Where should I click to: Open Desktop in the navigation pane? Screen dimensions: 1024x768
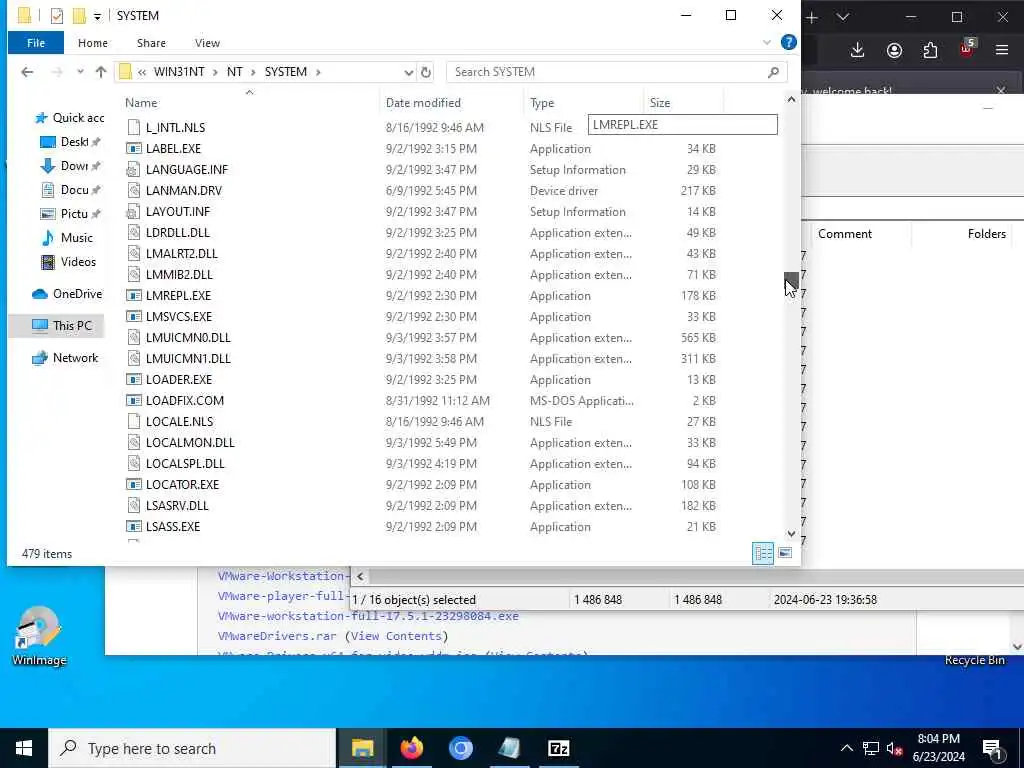pyautogui.click(x=70, y=142)
